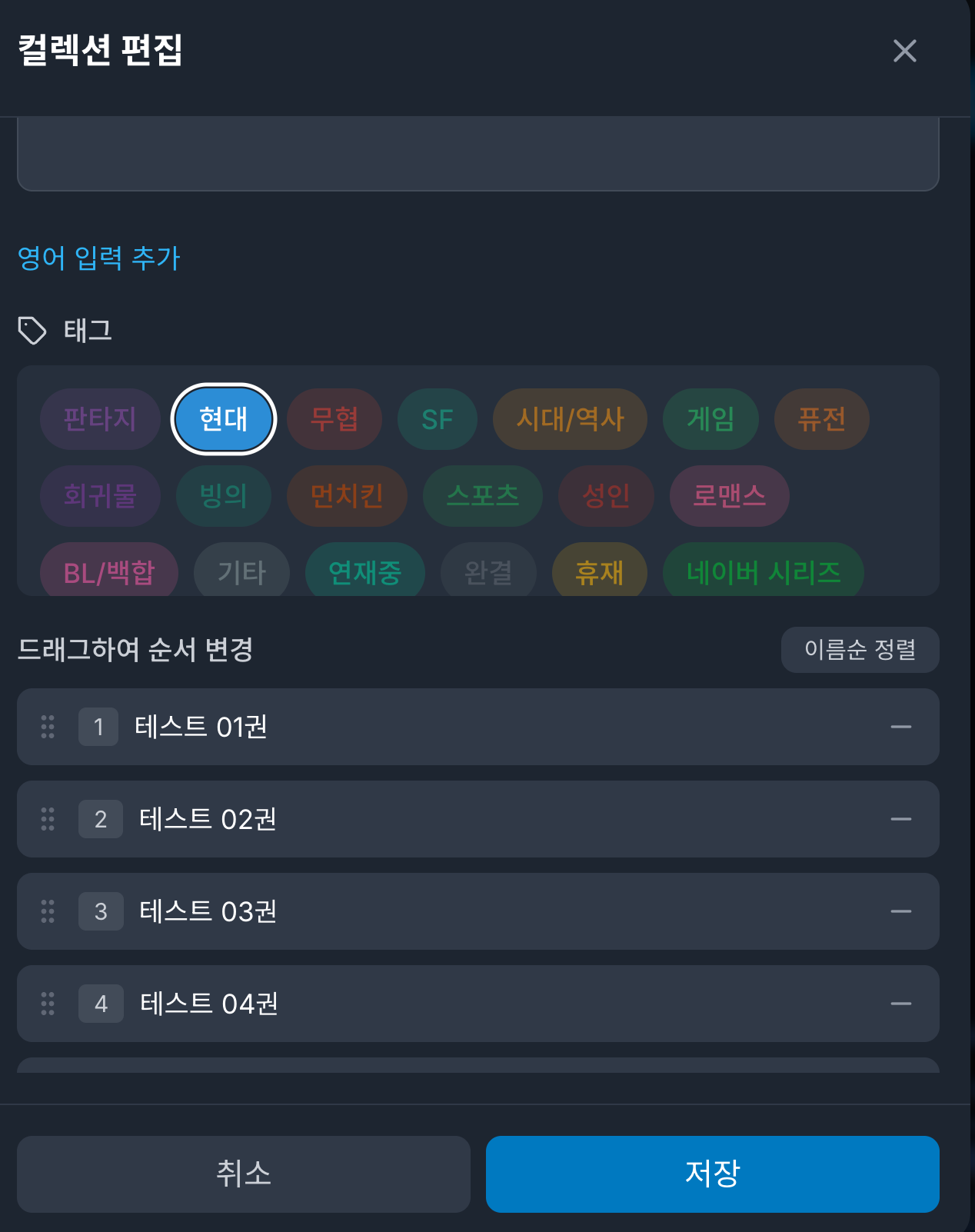Remove 테스트 04권 with the minus icon

click(x=901, y=1004)
